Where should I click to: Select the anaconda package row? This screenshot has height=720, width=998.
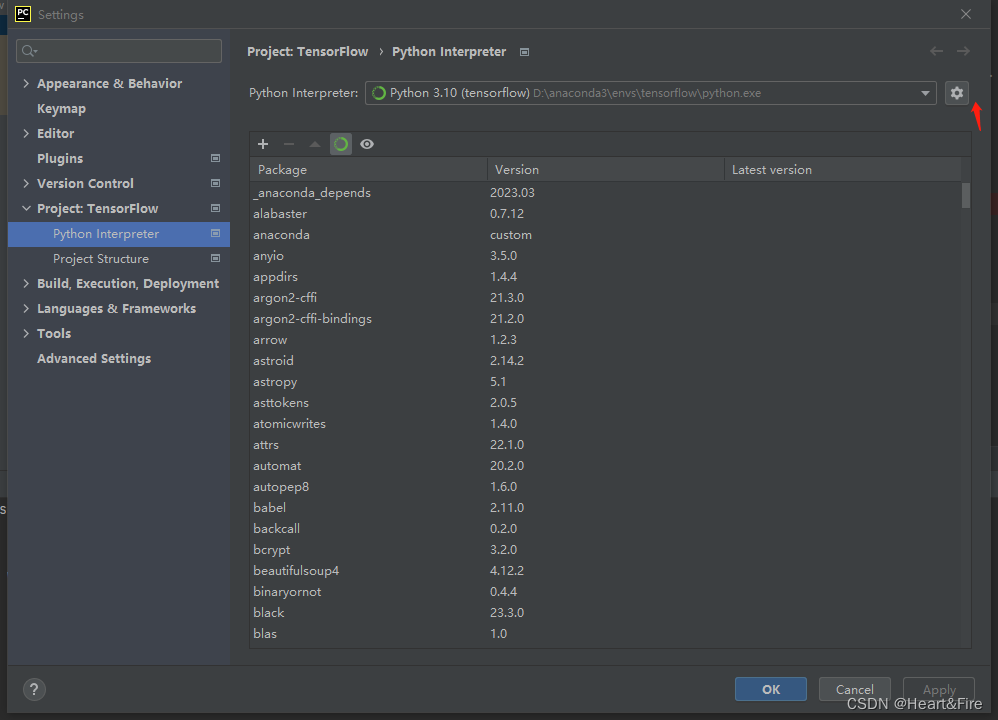(605, 234)
